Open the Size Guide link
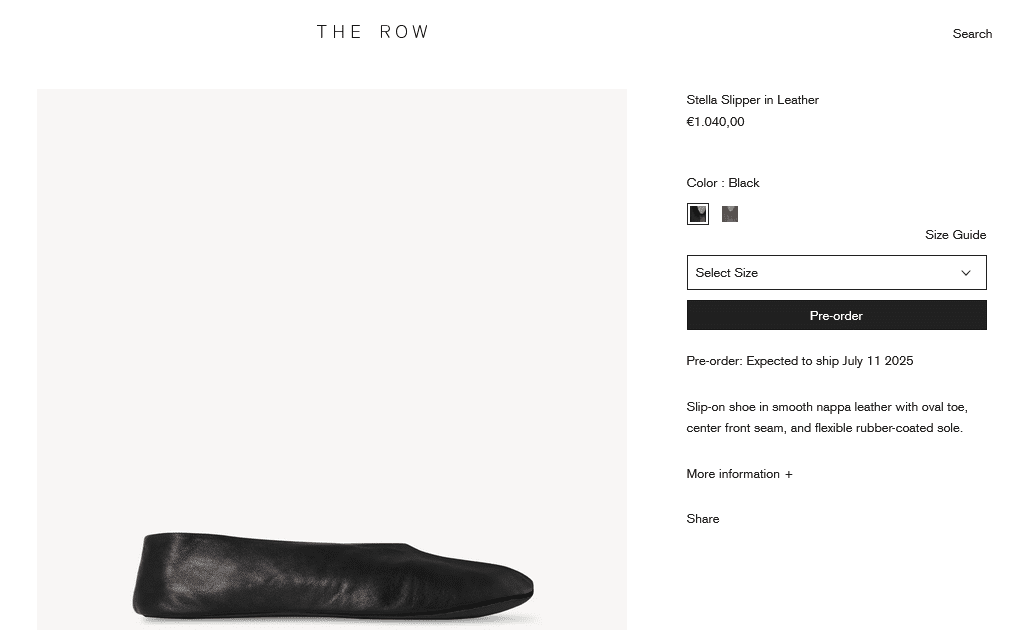 click(x=955, y=235)
